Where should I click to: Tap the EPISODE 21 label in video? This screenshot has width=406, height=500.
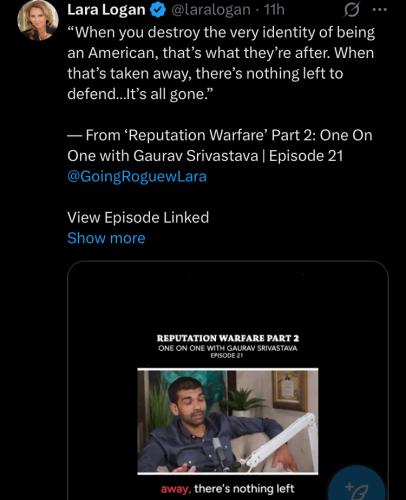coord(227,356)
